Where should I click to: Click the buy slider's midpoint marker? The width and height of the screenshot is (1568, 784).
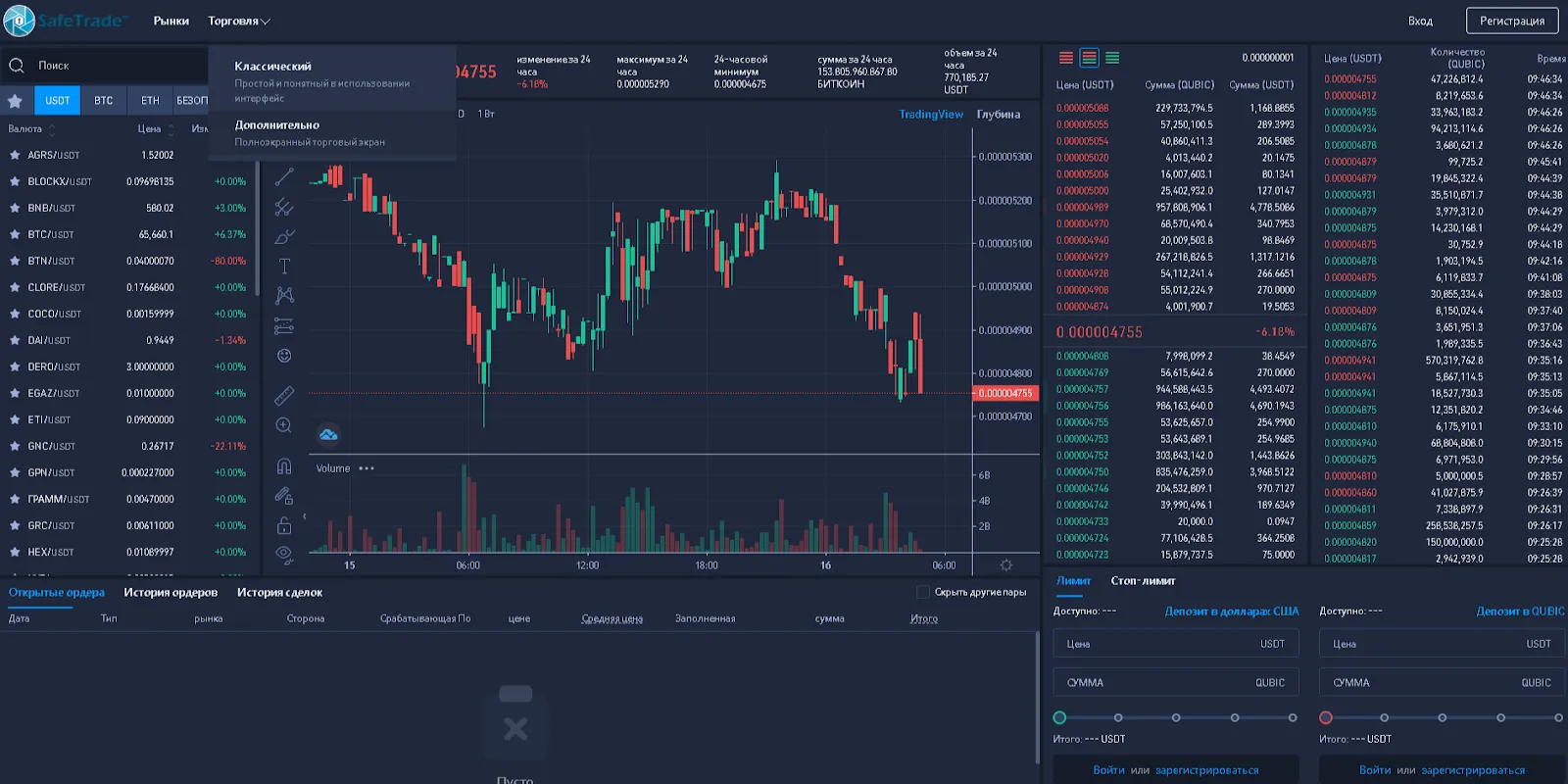[x=1176, y=717]
